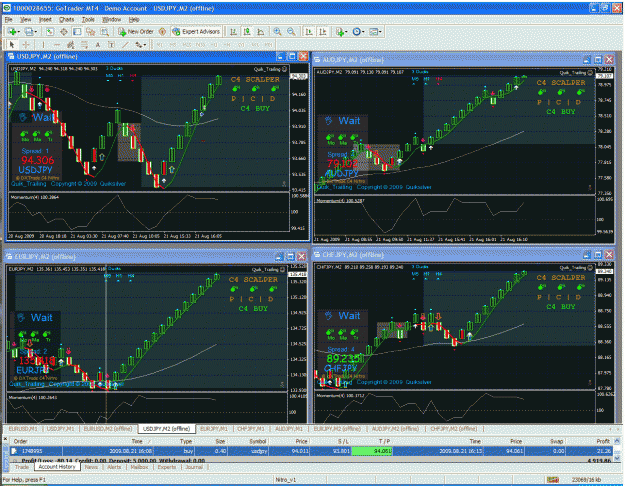Select the crosshair tool
The image size is (625, 486).
(26, 45)
